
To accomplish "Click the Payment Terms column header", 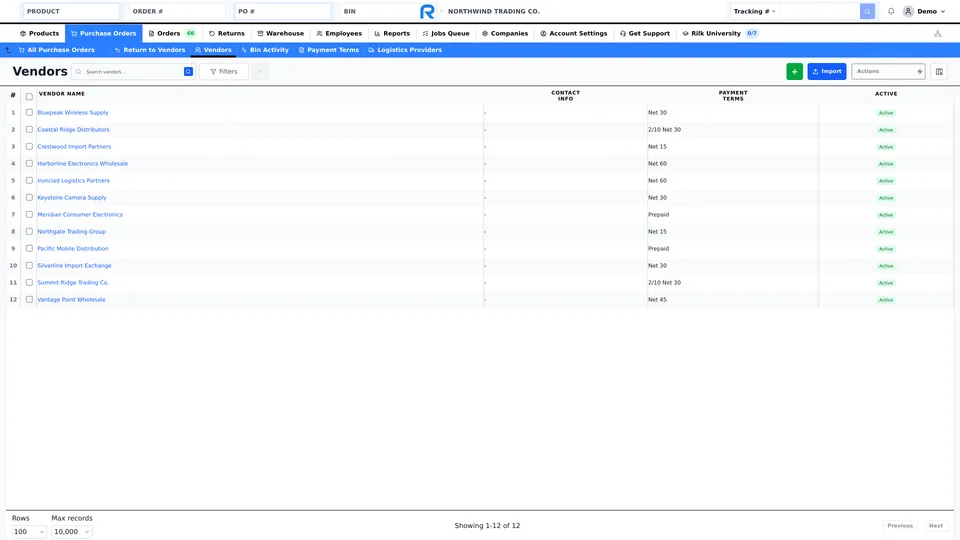I will pyautogui.click(x=733, y=96).
